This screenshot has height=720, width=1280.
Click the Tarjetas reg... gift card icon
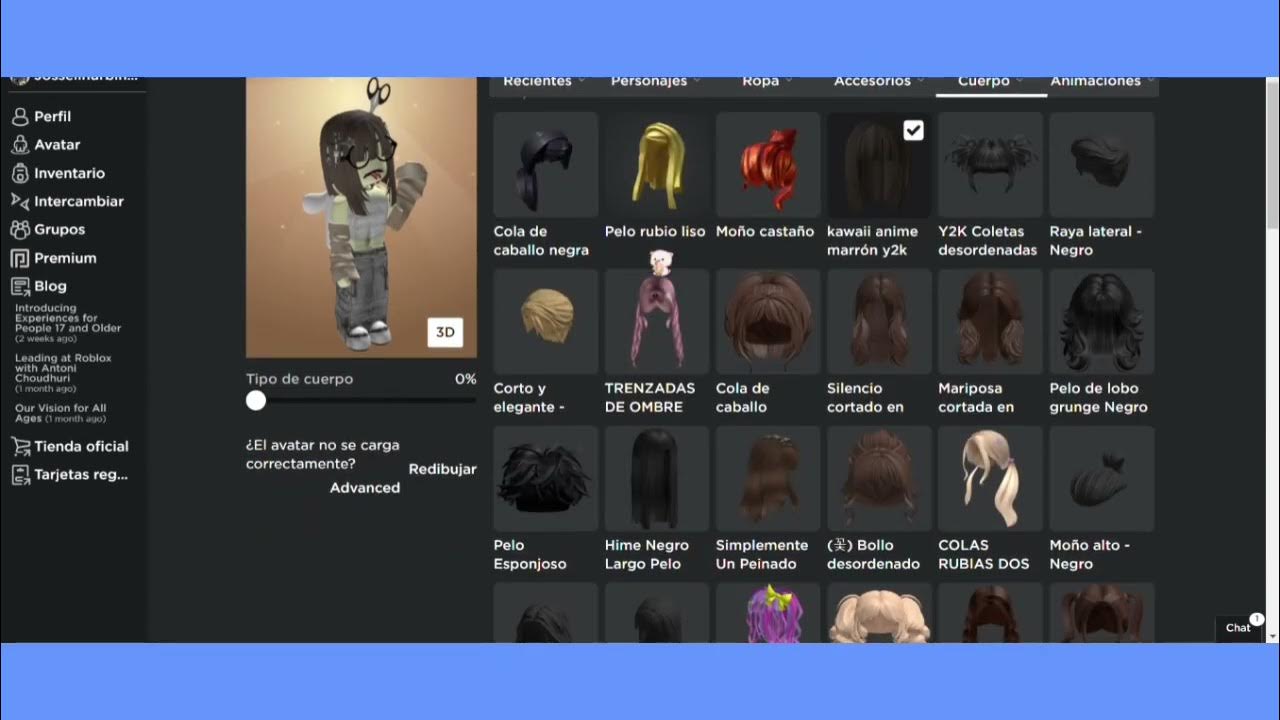coord(19,475)
